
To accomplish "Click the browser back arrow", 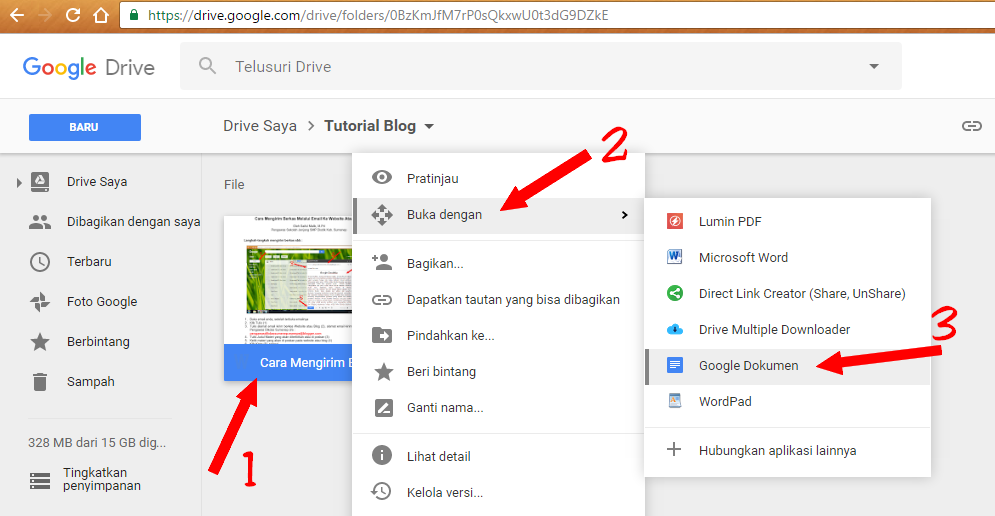I will [x=17, y=15].
